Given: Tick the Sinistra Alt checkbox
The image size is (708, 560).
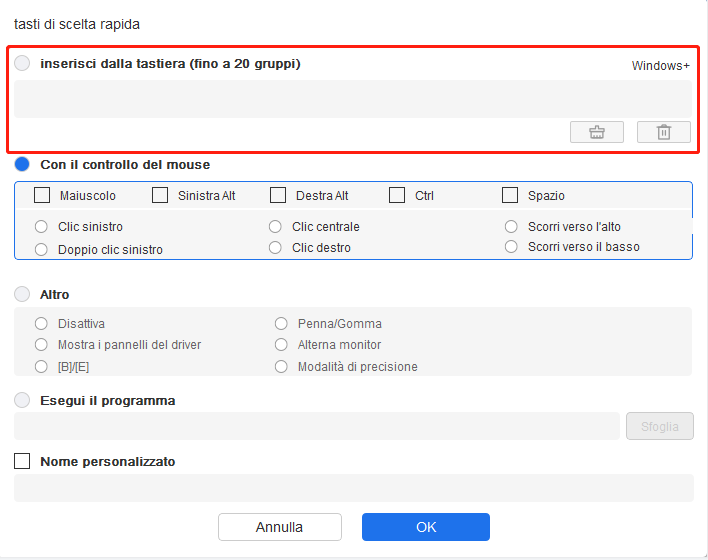Looking at the screenshot, I should point(160,195).
